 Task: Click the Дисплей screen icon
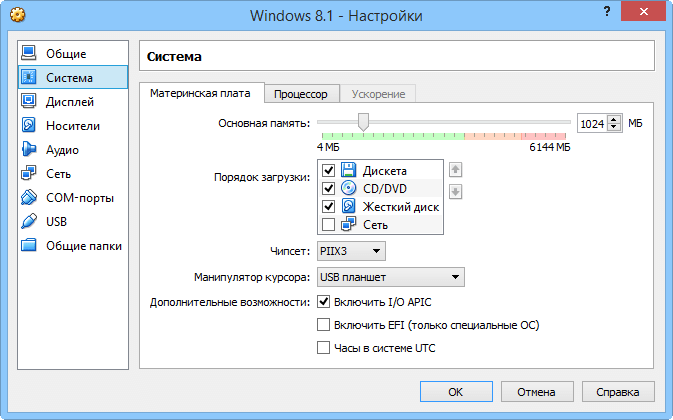29,101
